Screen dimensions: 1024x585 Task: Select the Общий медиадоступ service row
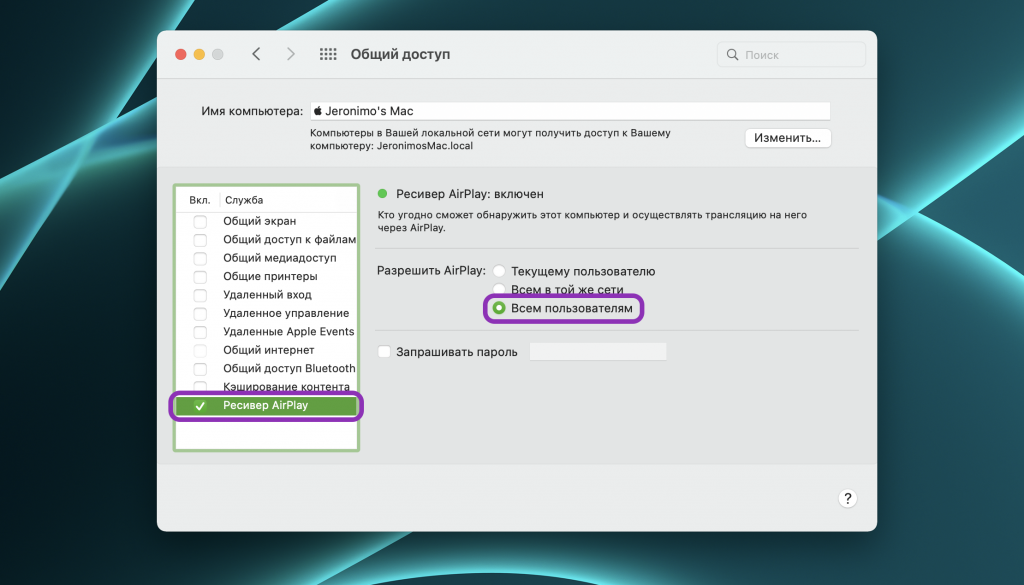click(x=266, y=258)
